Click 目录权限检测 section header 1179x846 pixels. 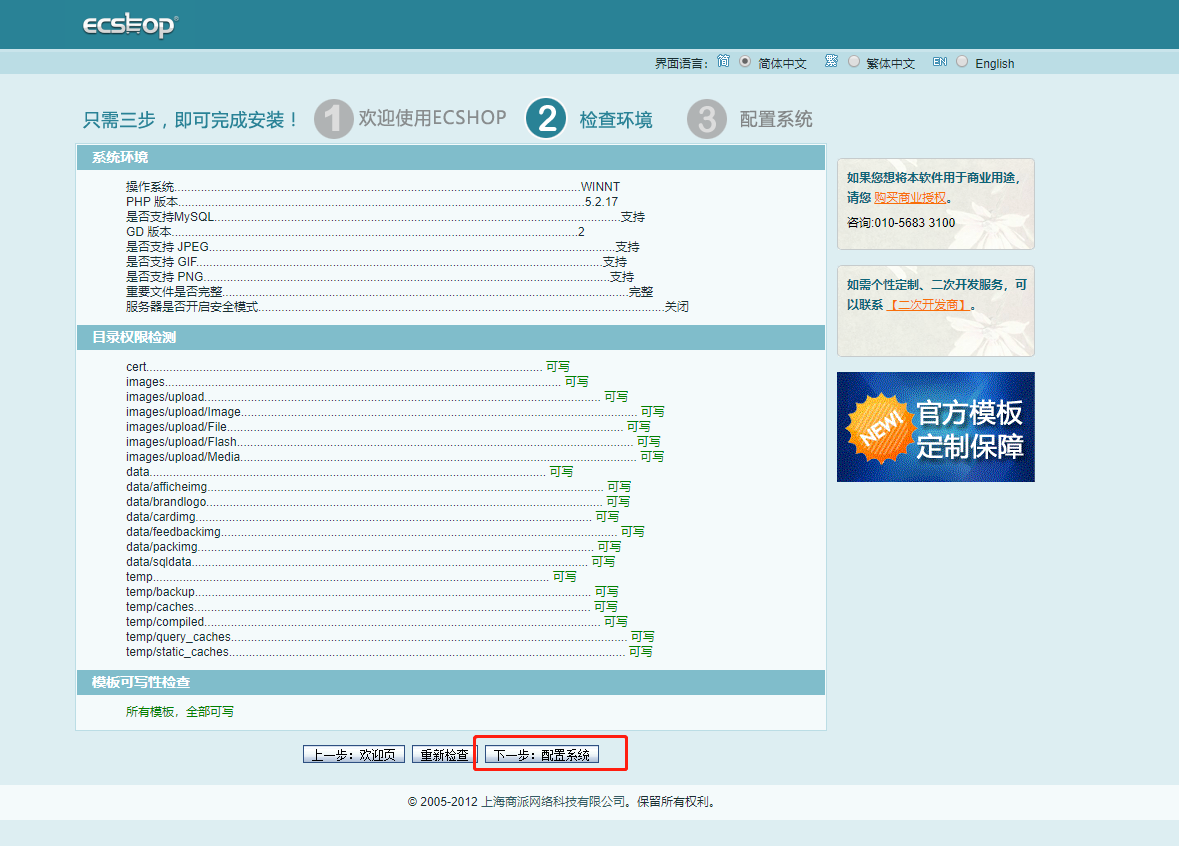pyautogui.click(x=450, y=337)
